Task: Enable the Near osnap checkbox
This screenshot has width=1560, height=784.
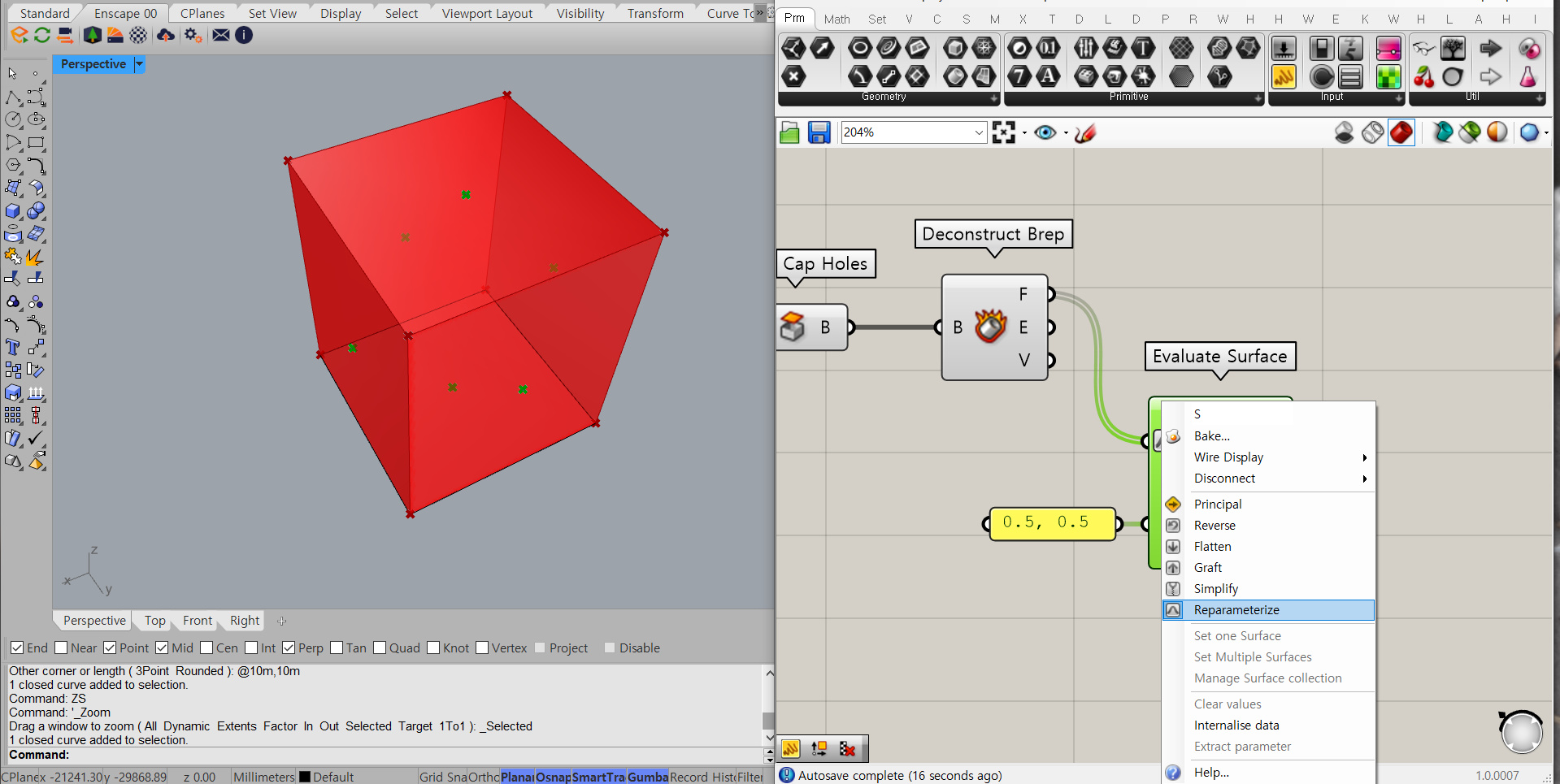Action: [x=61, y=648]
